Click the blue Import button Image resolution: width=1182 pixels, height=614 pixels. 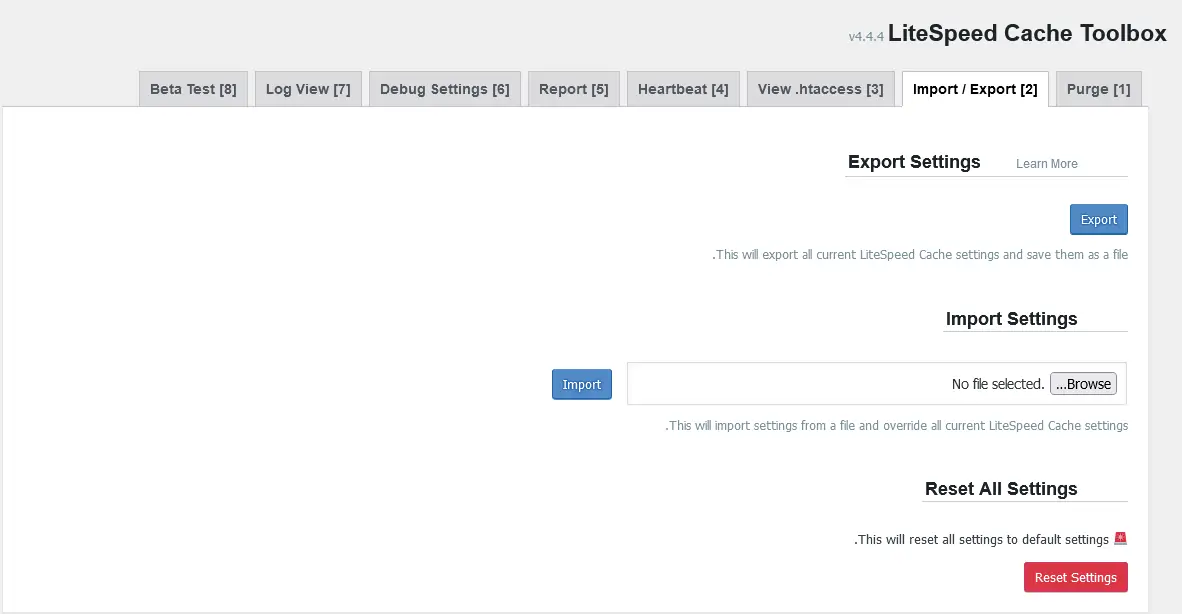581,384
